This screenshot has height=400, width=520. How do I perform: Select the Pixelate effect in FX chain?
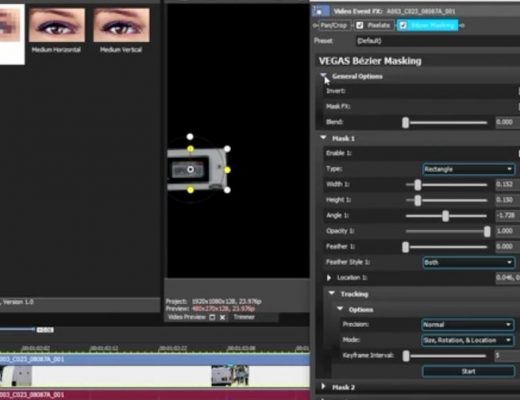pyautogui.click(x=378, y=25)
